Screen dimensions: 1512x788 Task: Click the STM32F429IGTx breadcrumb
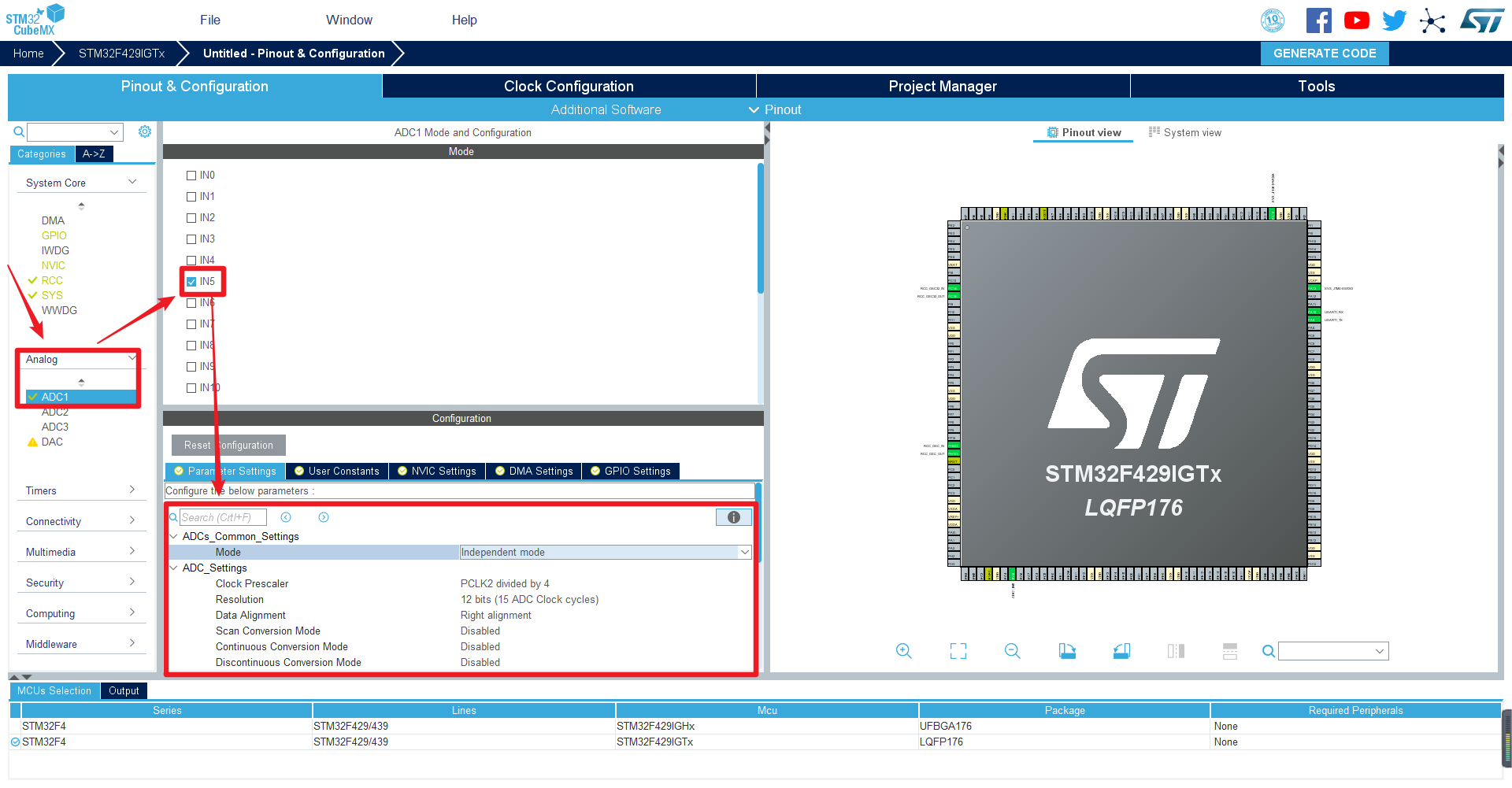pos(121,54)
